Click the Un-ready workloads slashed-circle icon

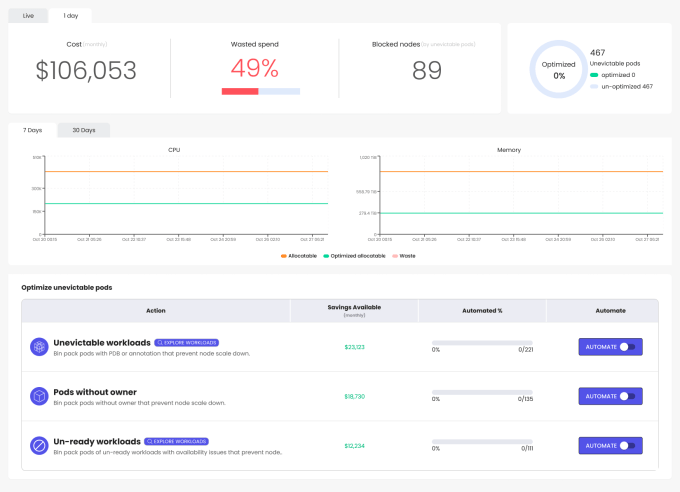pos(39,445)
